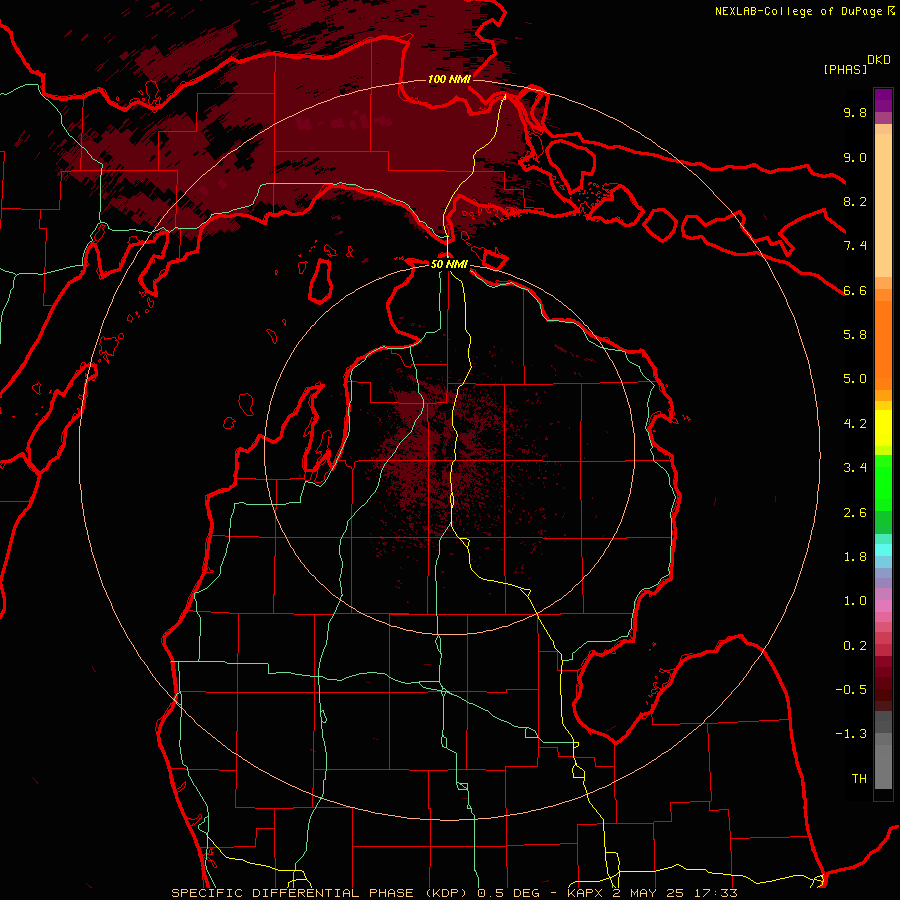The image size is (900, 900).
Task: Click the KAPX radar site identifier
Action: [585, 893]
